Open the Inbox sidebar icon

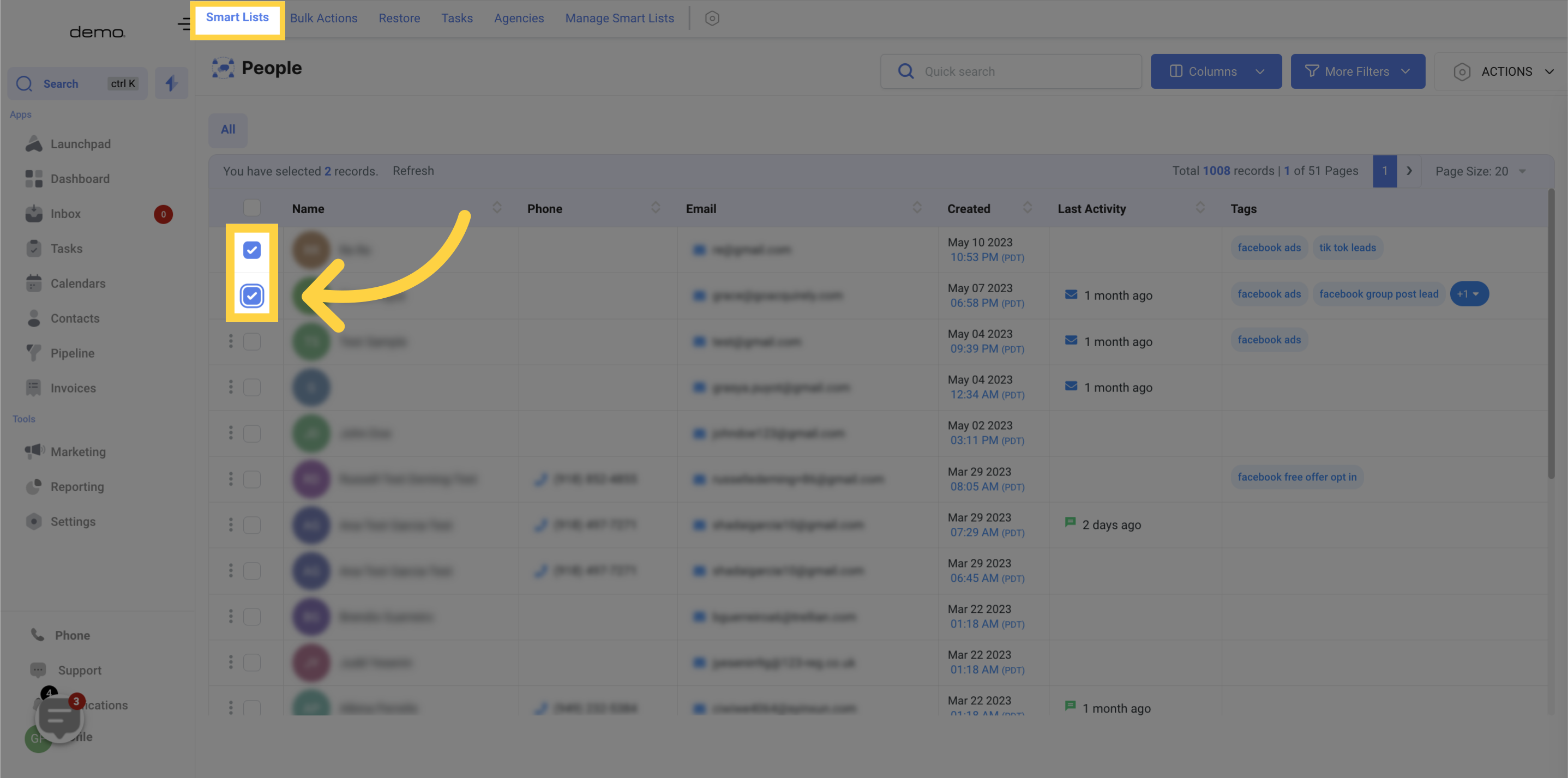34,214
